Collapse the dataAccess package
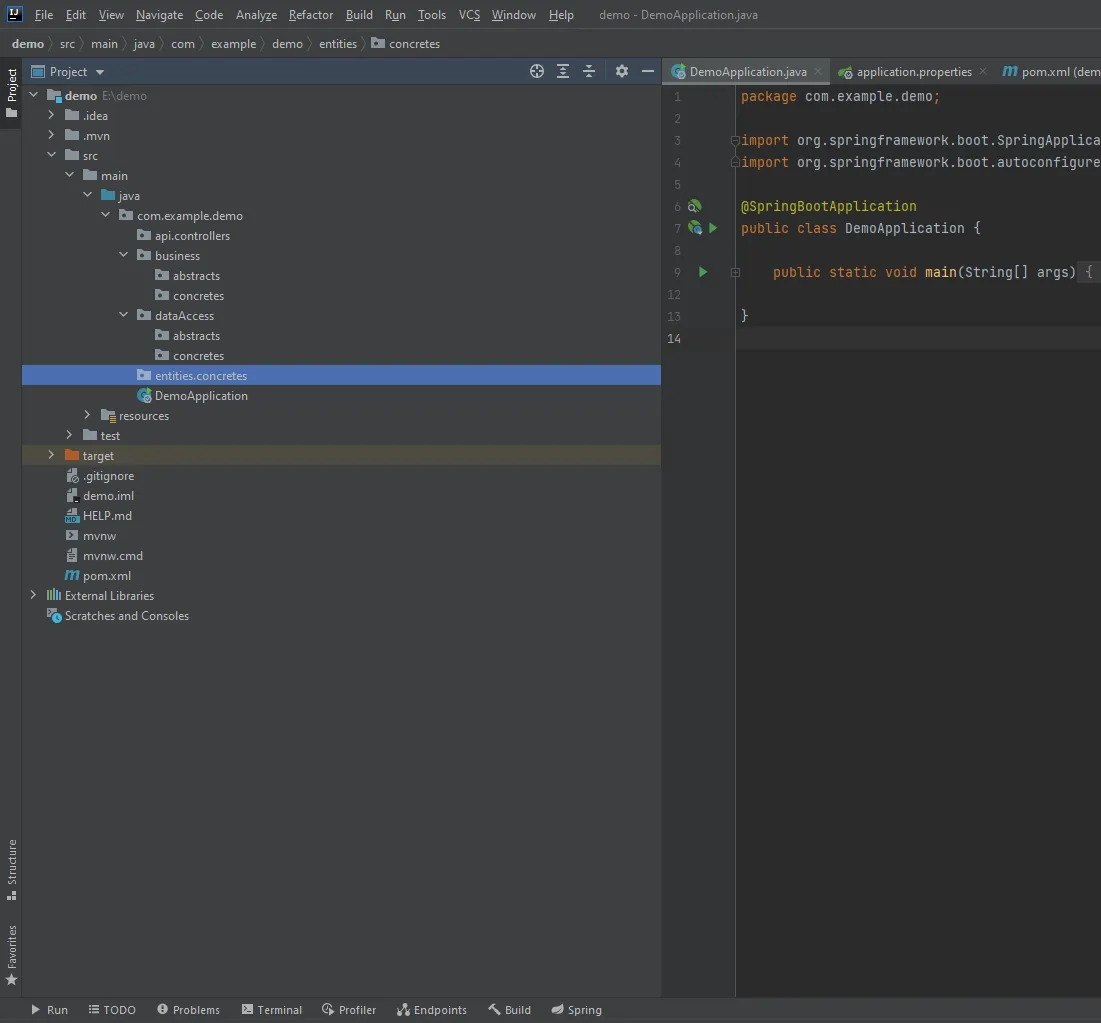This screenshot has height=1023, width=1101. pos(123,316)
